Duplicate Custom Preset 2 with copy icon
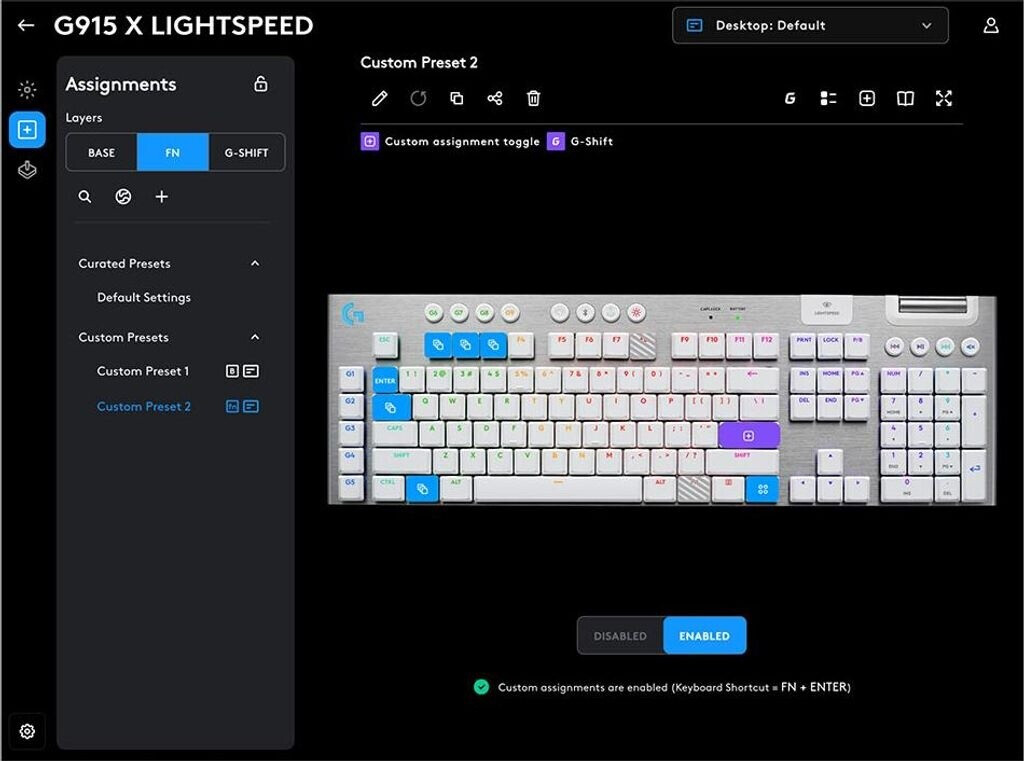The width and height of the screenshot is (1024, 761). point(456,99)
